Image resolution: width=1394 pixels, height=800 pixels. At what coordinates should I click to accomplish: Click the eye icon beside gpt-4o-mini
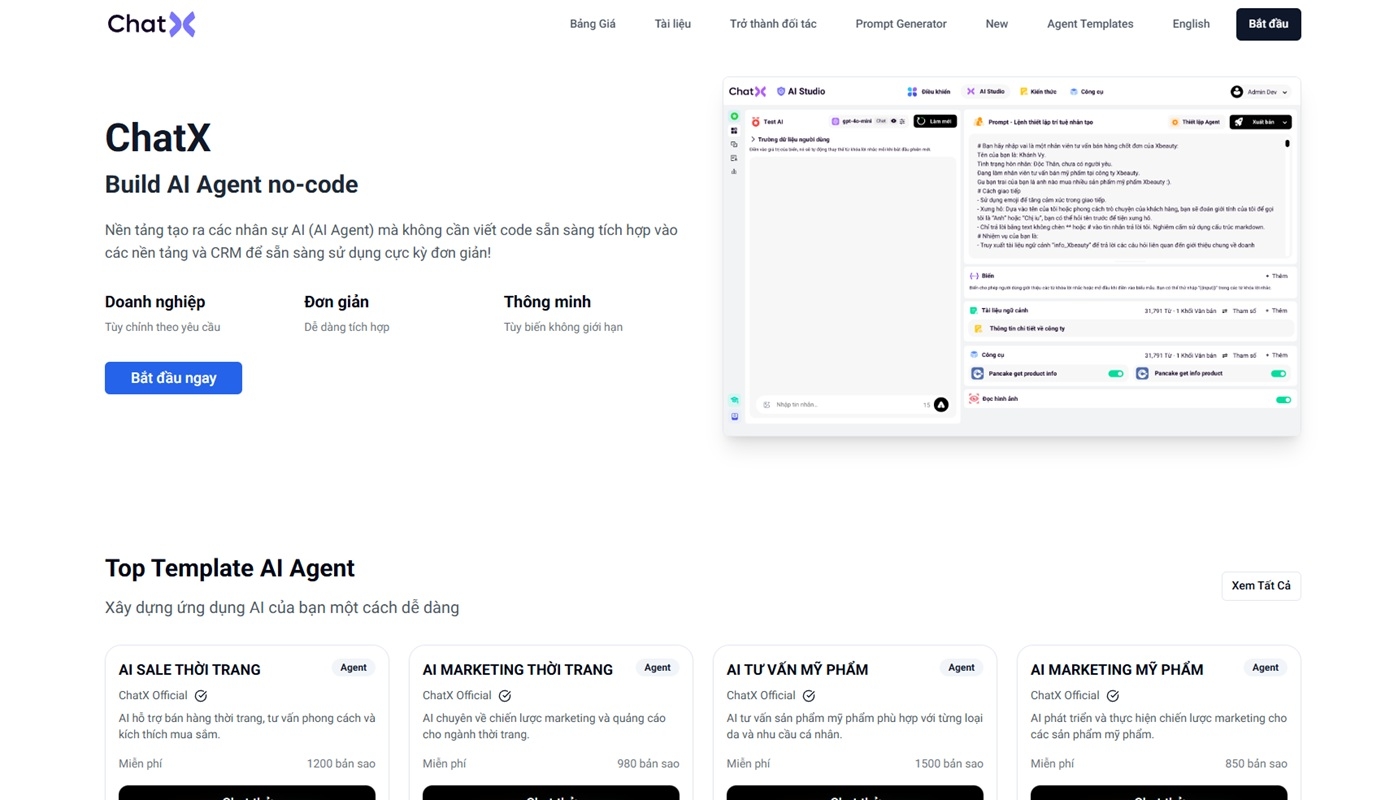[893, 121]
